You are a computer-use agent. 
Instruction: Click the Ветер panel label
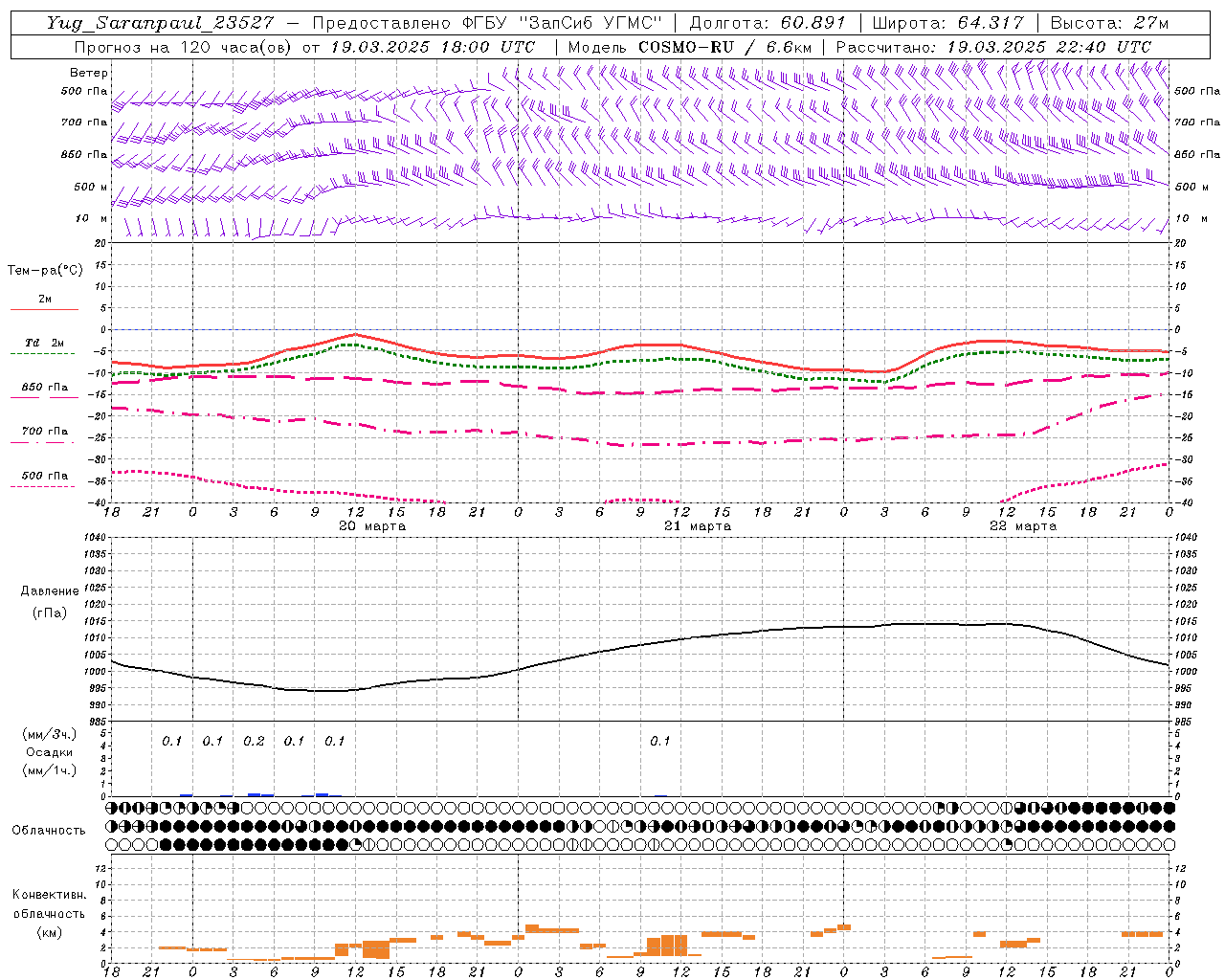89,73
